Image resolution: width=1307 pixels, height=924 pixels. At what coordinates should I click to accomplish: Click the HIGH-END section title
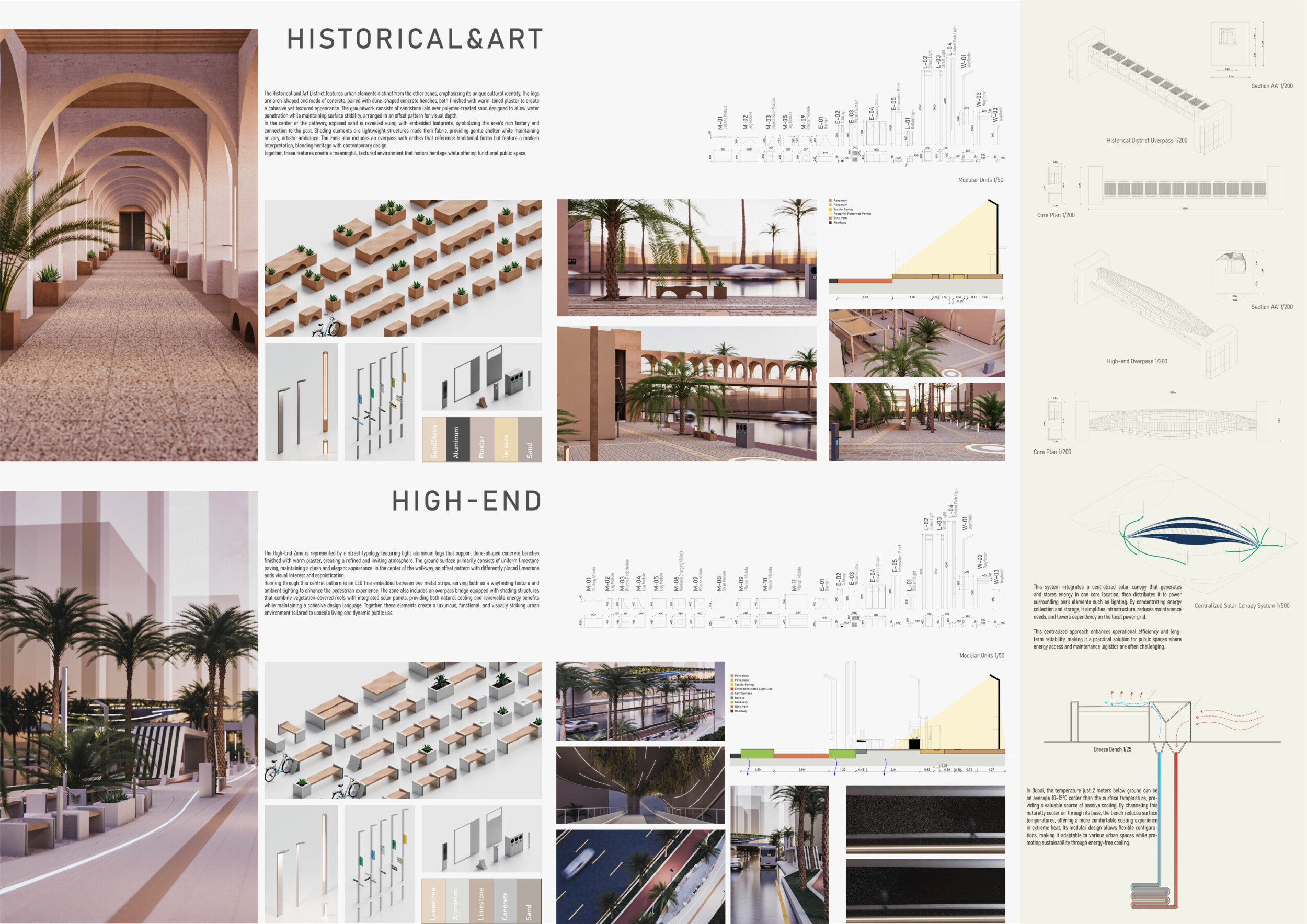[x=466, y=501]
